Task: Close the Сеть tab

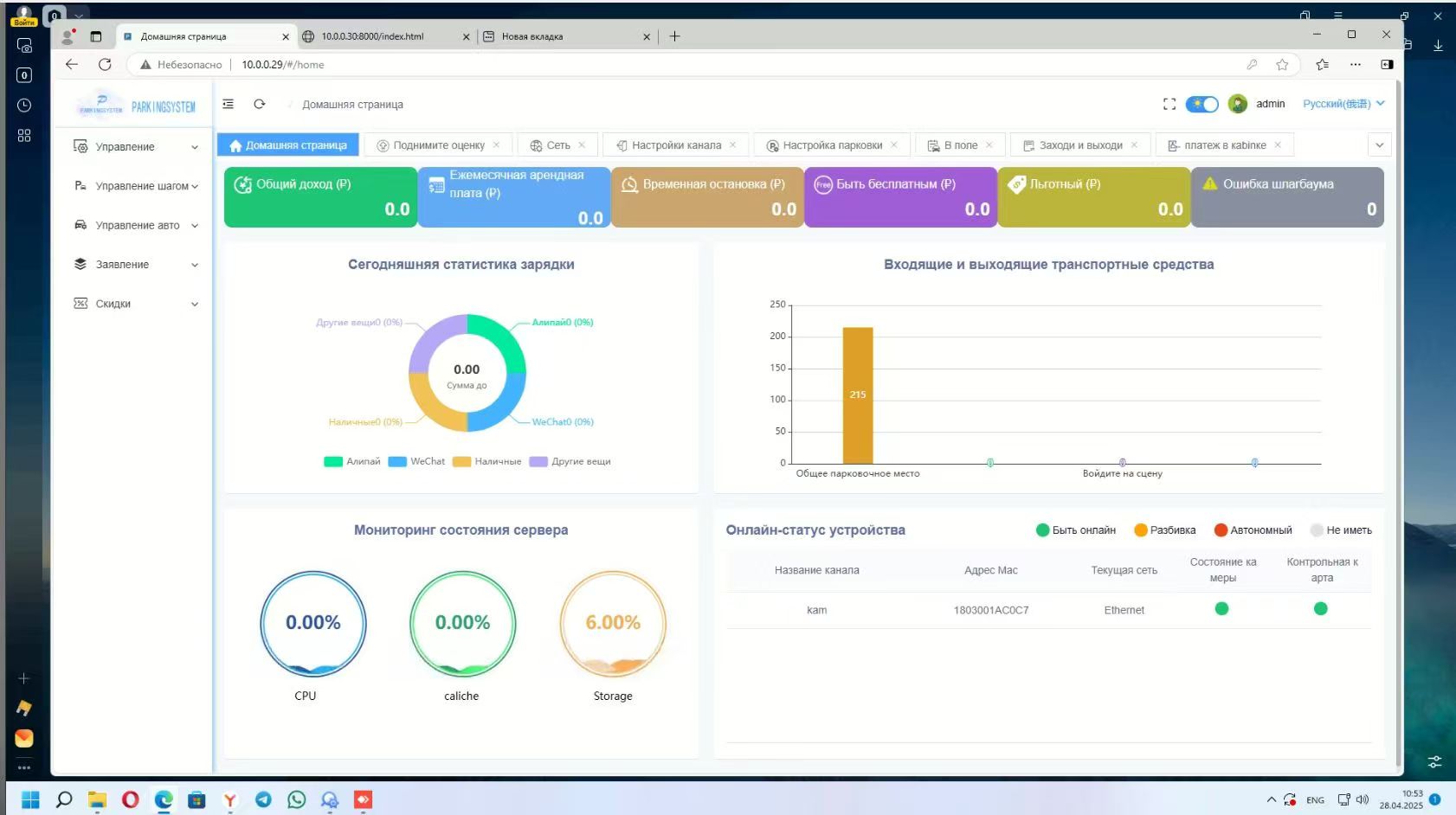Action: 582,144
